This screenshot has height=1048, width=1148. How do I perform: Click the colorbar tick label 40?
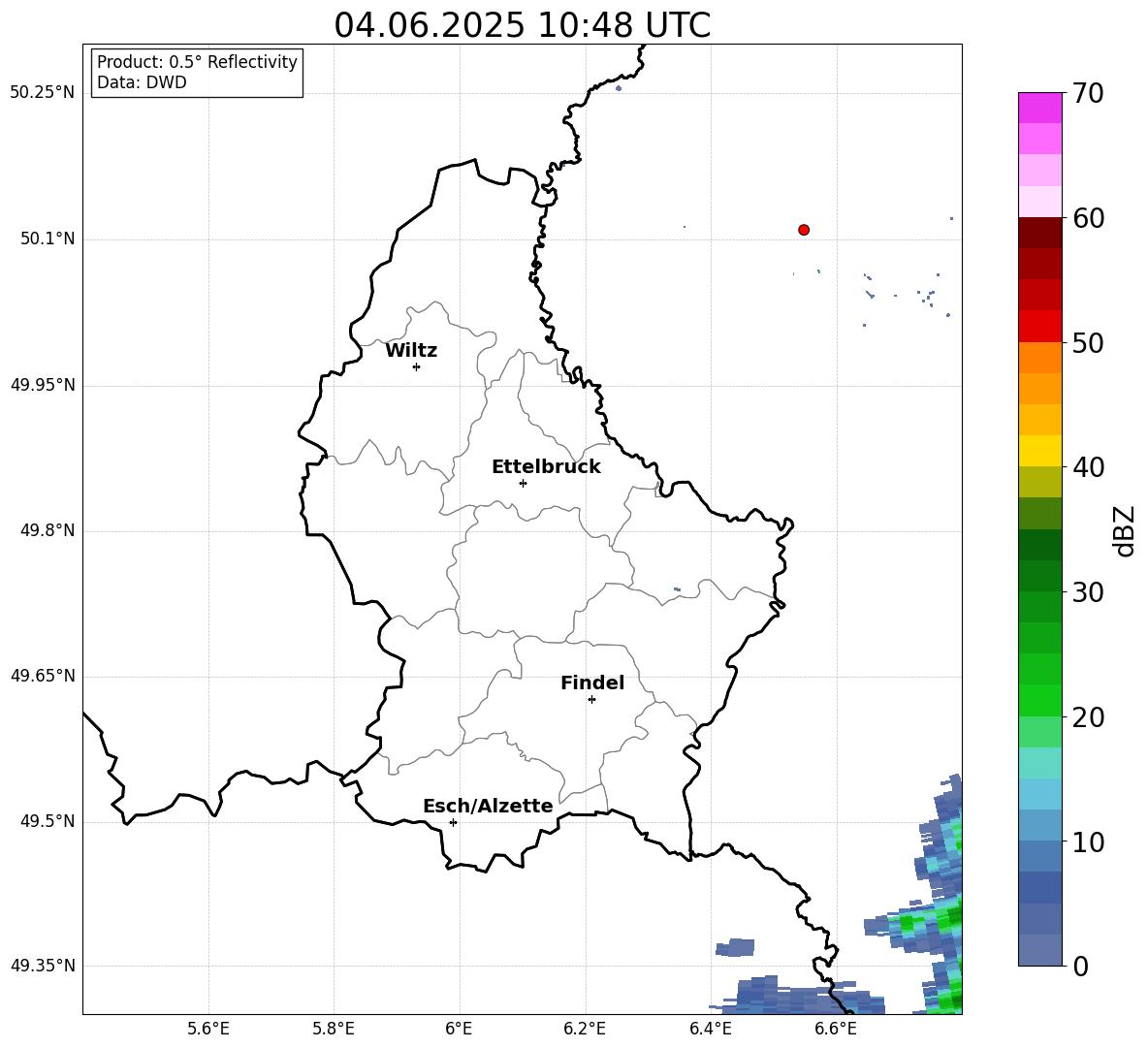pos(1088,467)
